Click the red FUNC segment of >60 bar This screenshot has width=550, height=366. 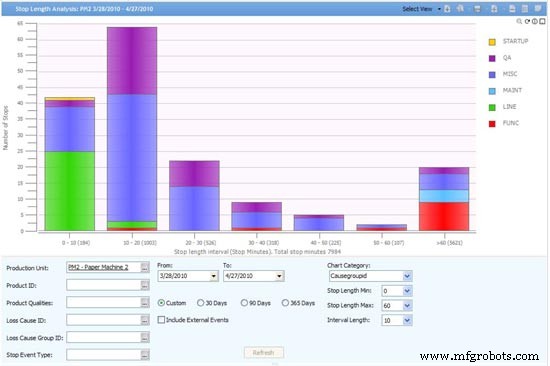[x=444, y=216]
